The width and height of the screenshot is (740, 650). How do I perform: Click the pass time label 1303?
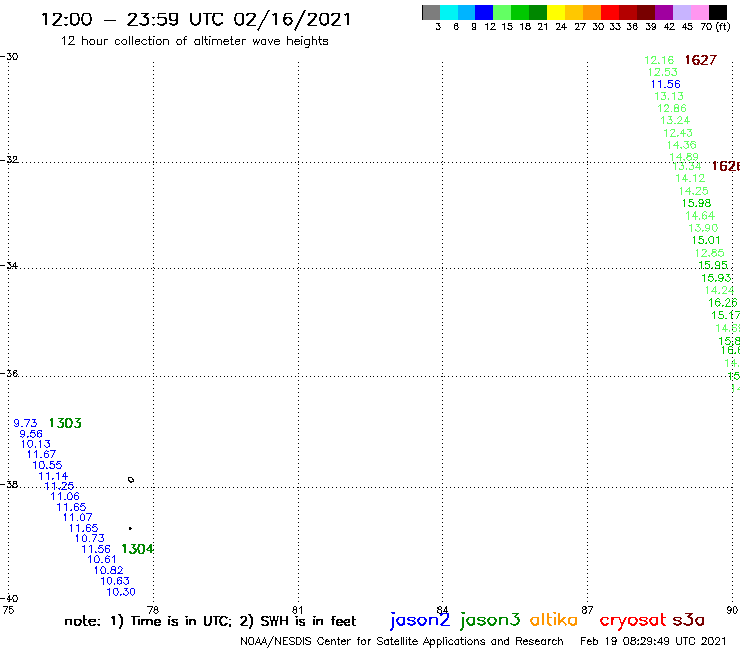[x=65, y=423]
